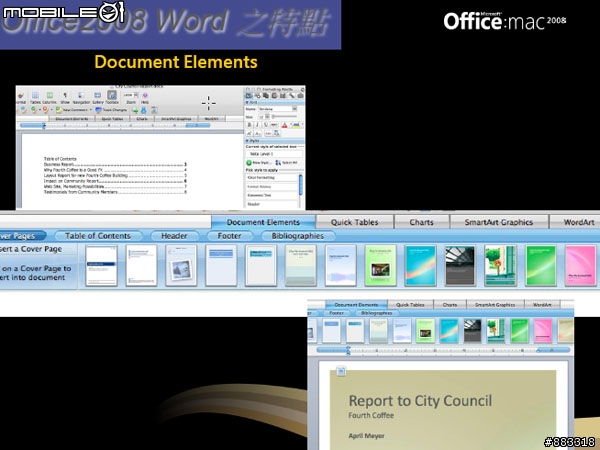The image size is (600, 450).
Task: Pick teal rainbow cover thumbnail in enlarged ribbon
Action: pyautogui.click(x=420, y=266)
